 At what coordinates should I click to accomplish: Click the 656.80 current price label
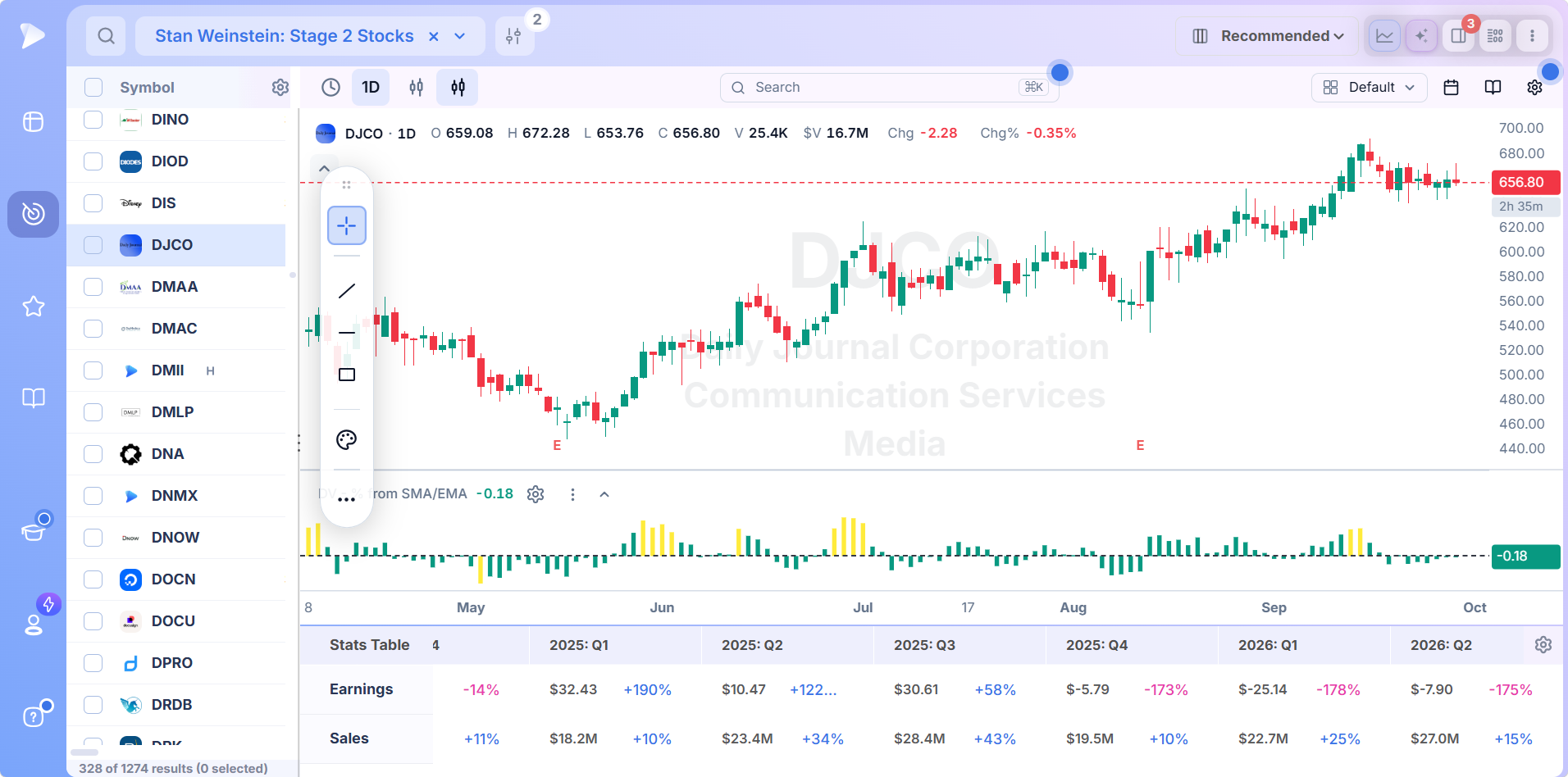tap(1525, 182)
